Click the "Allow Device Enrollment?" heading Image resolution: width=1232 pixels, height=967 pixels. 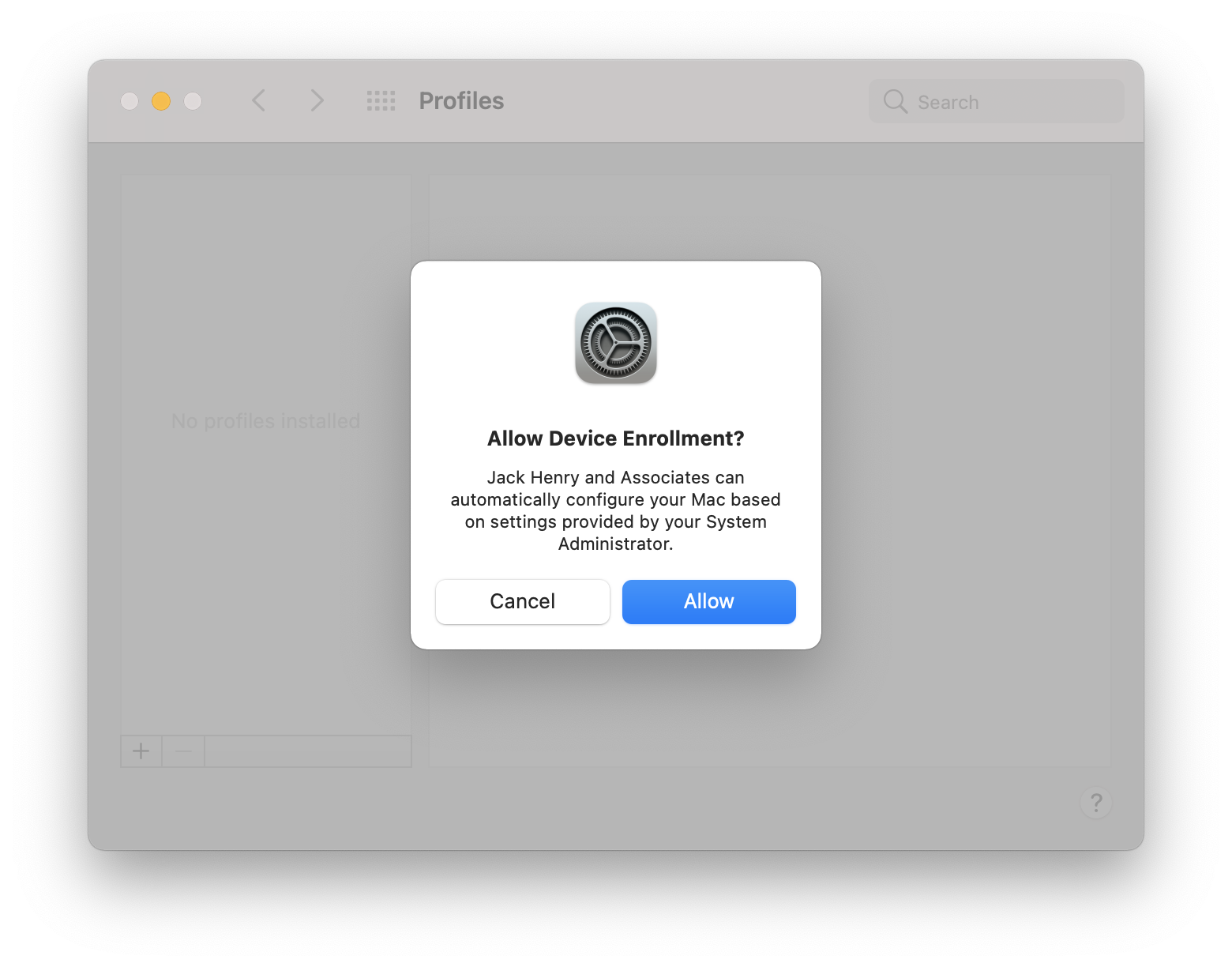click(615, 438)
